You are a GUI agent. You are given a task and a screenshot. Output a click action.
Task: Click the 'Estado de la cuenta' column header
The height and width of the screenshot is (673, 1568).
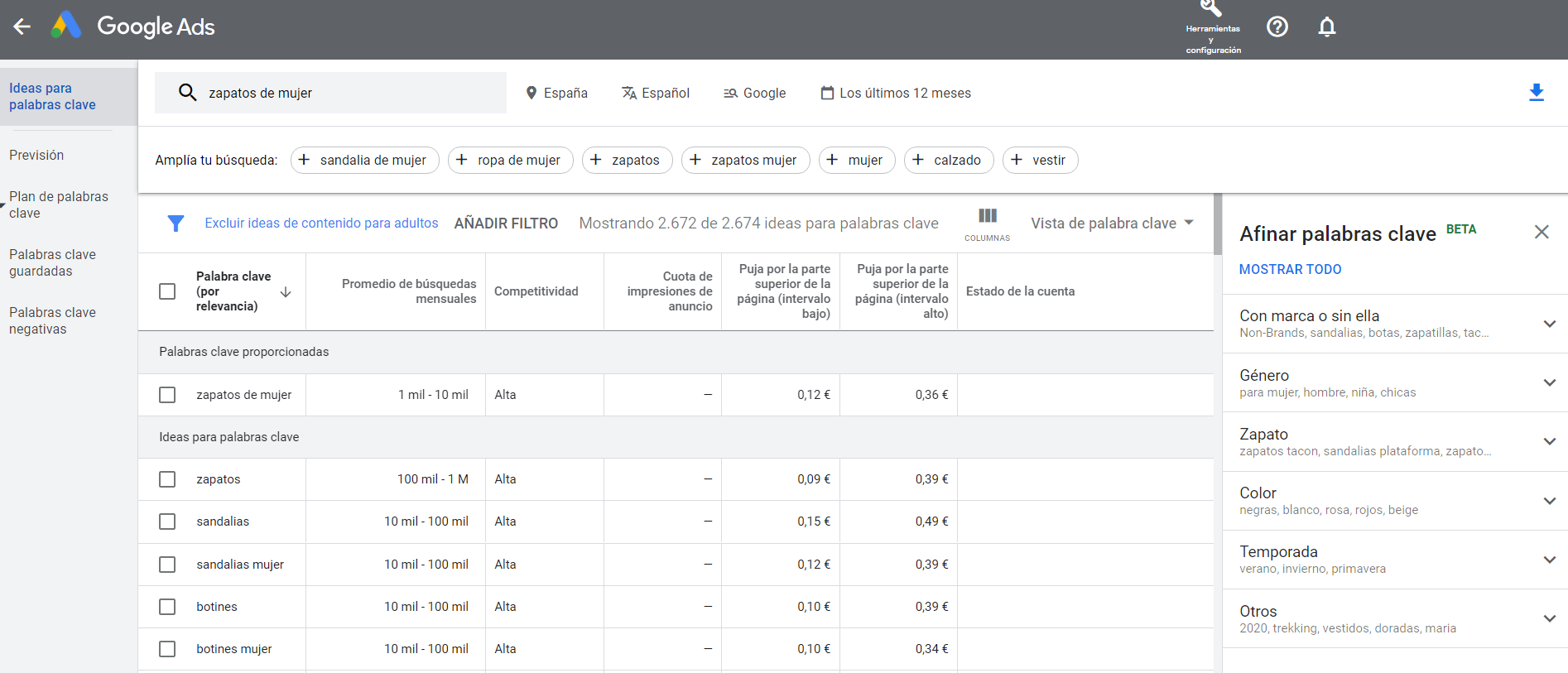[x=1020, y=291]
